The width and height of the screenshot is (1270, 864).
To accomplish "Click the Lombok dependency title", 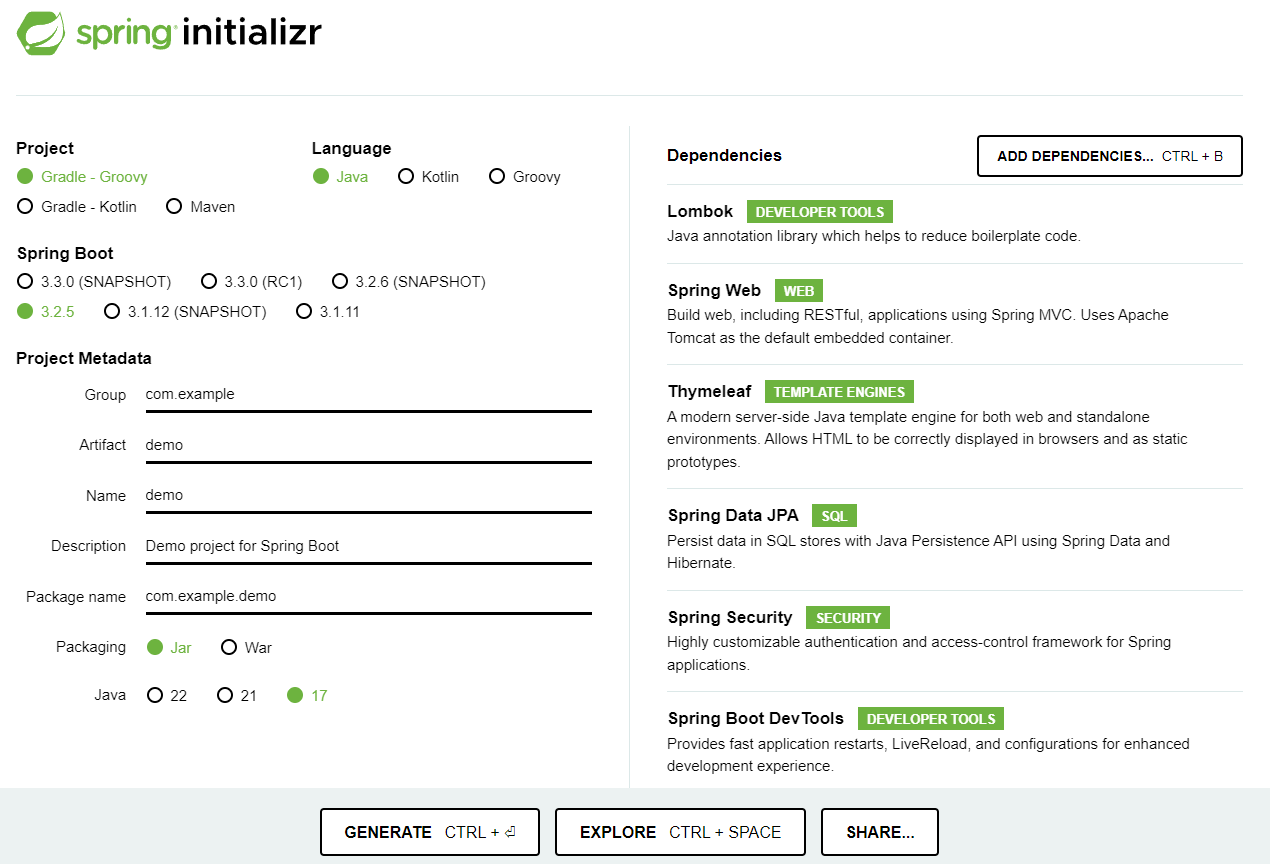I will 700,212.
